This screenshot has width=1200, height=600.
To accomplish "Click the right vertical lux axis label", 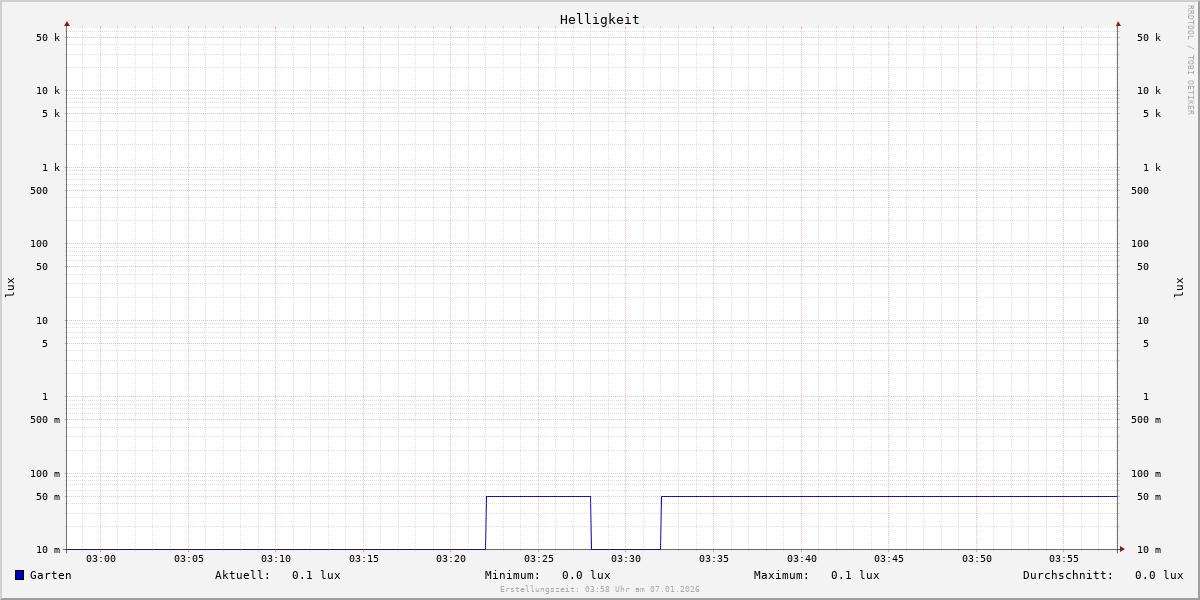I will [1180, 287].
